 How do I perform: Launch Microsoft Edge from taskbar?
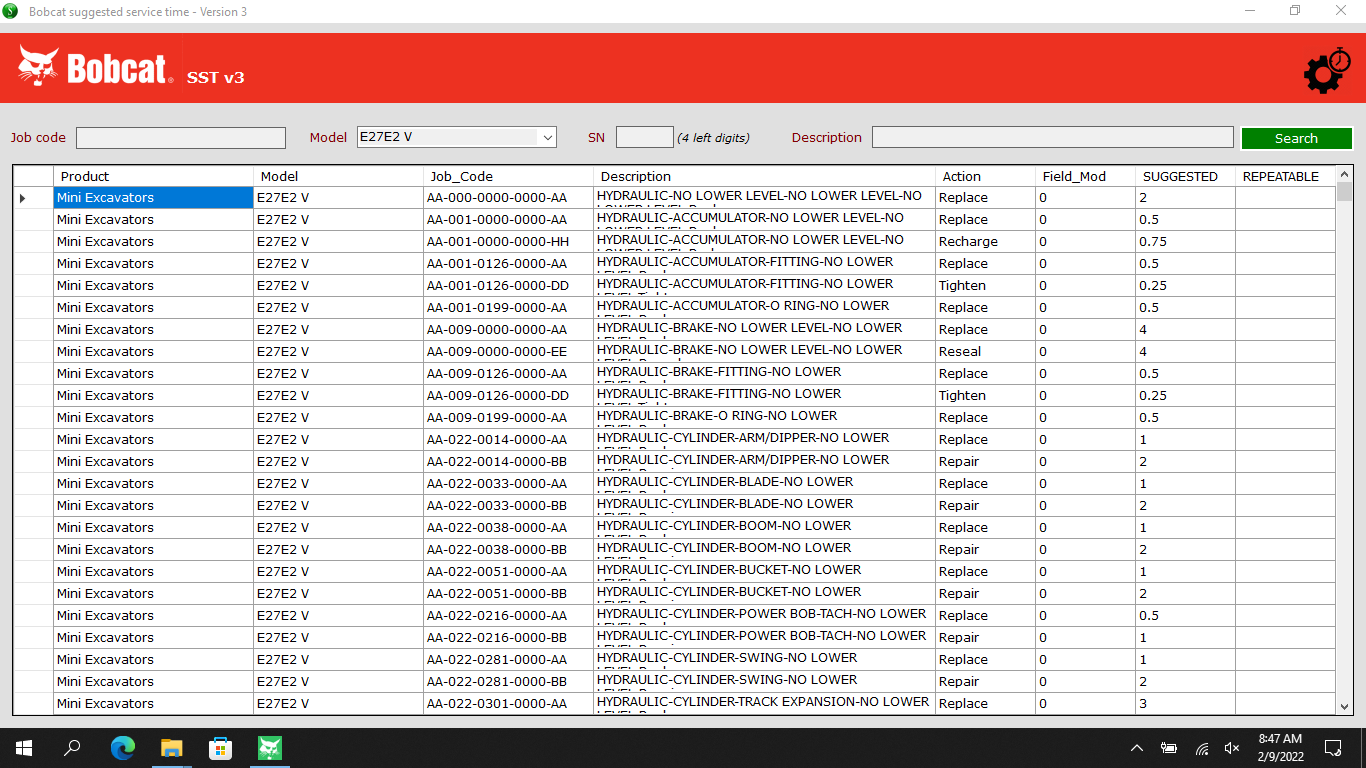click(x=122, y=748)
